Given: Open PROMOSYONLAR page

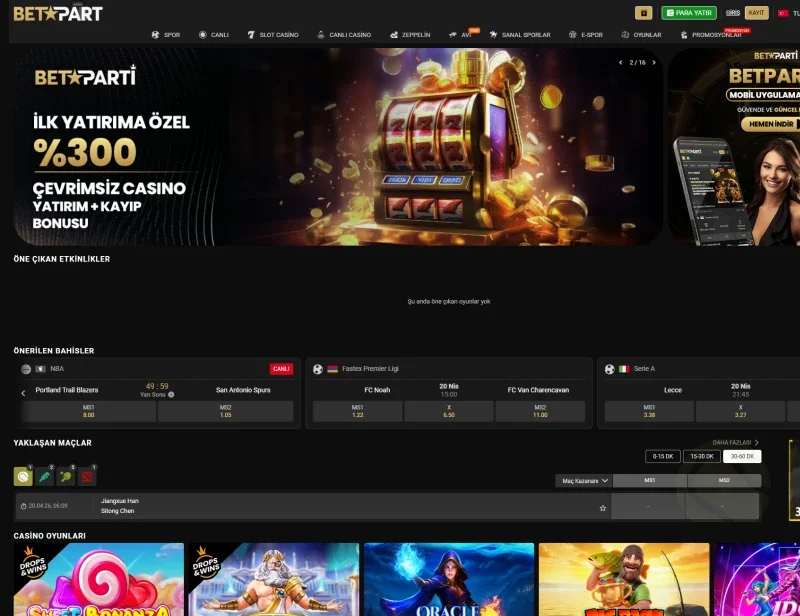Looking at the screenshot, I should (x=711, y=35).
